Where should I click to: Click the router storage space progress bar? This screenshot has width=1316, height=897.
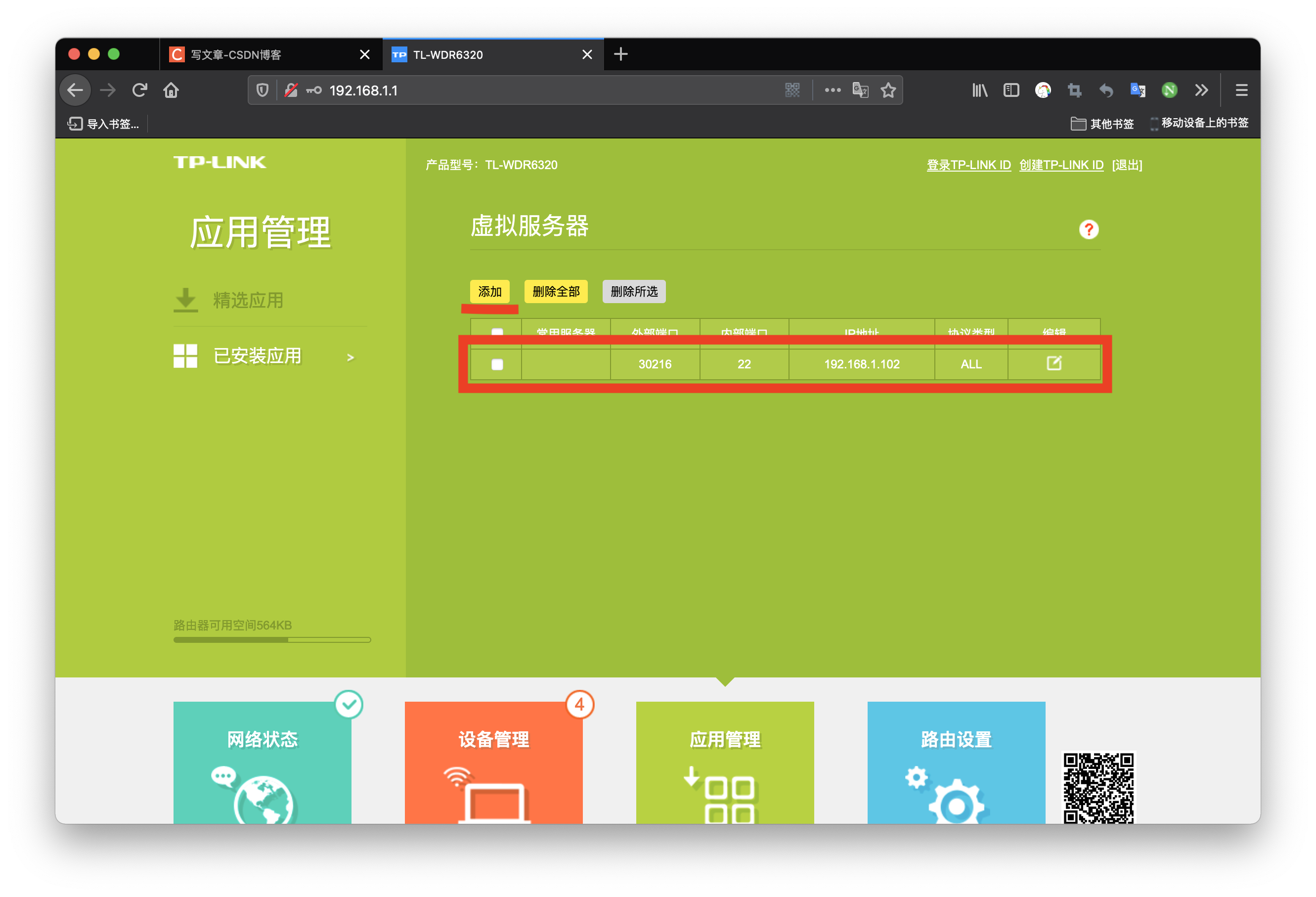point(272,640)
